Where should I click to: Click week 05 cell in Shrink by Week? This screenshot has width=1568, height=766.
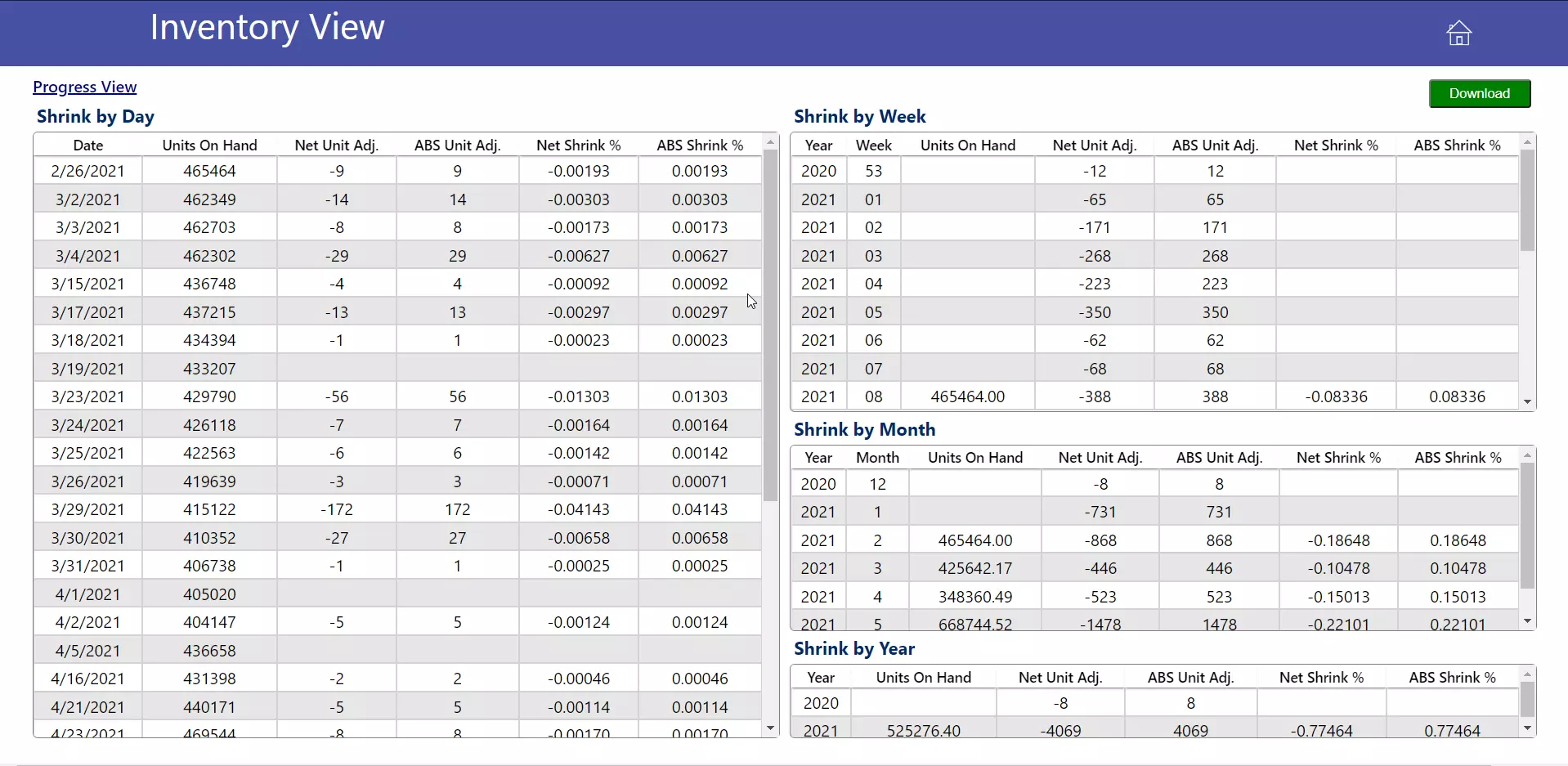point(874,312)
